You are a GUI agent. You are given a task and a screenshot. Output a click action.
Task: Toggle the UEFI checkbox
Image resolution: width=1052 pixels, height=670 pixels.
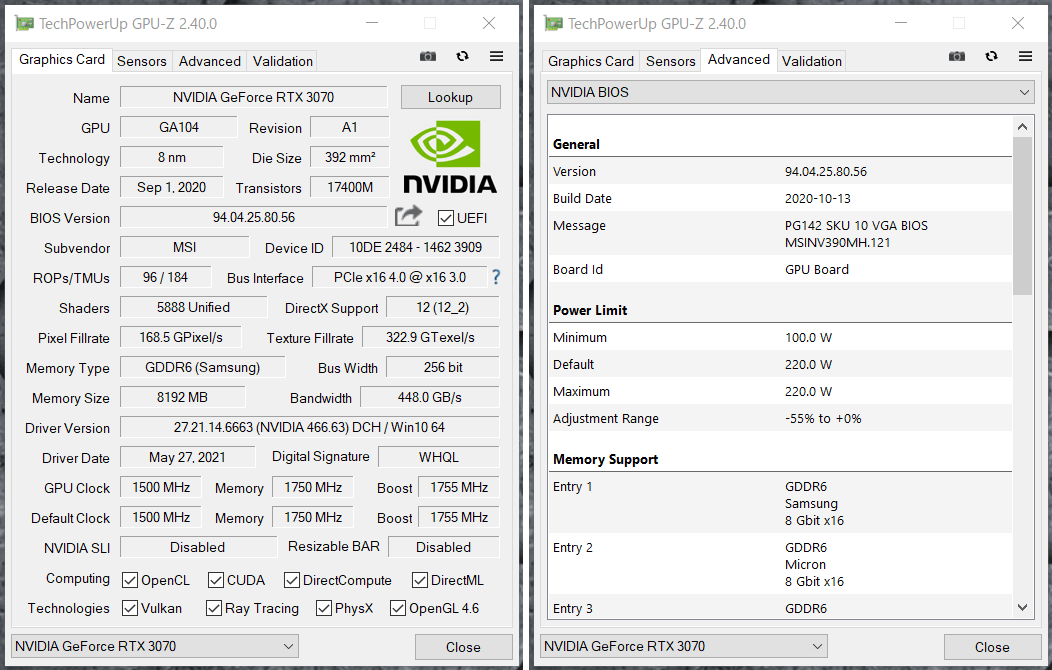click(445, 218)
